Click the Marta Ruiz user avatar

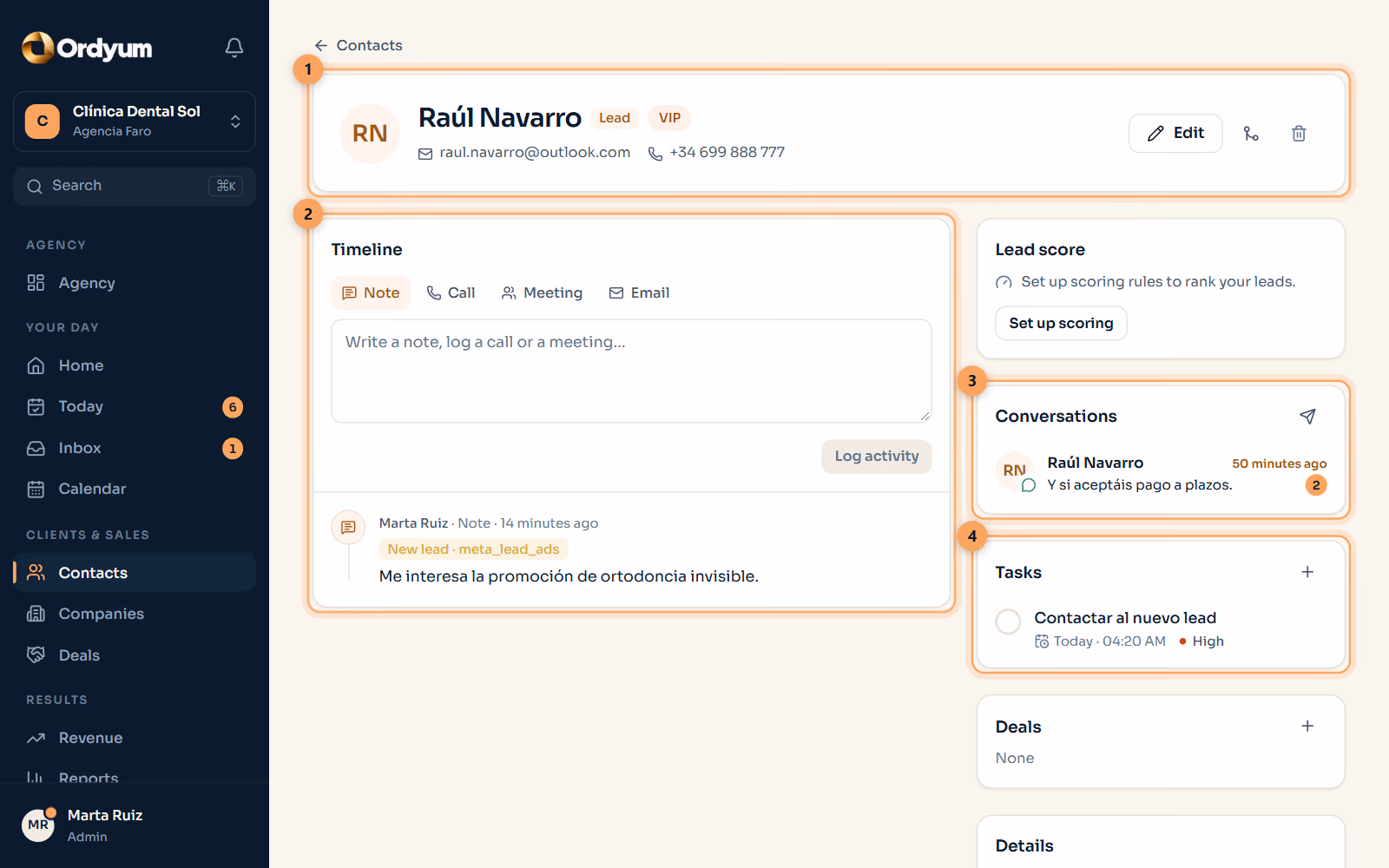(x=38, y=825)
